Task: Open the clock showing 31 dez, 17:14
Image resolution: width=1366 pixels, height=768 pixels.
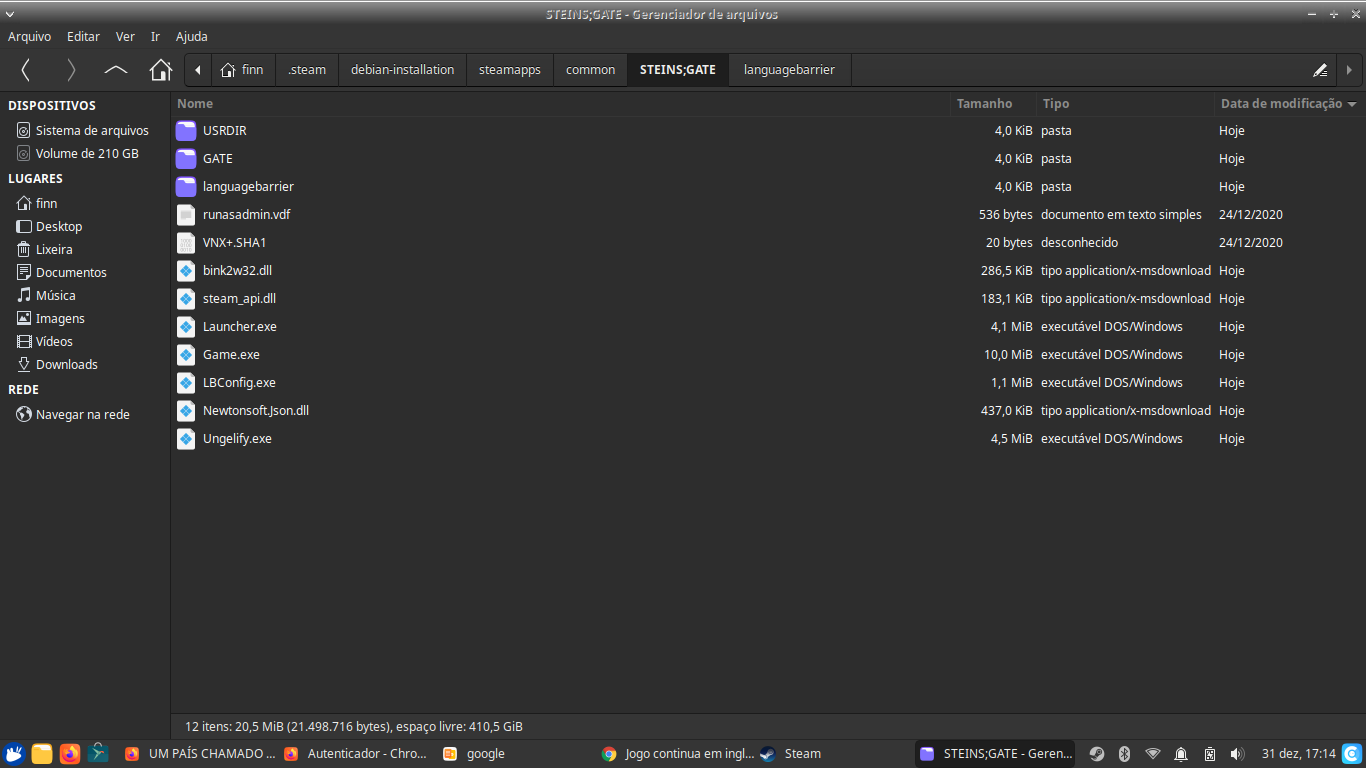Action: 1298,754
